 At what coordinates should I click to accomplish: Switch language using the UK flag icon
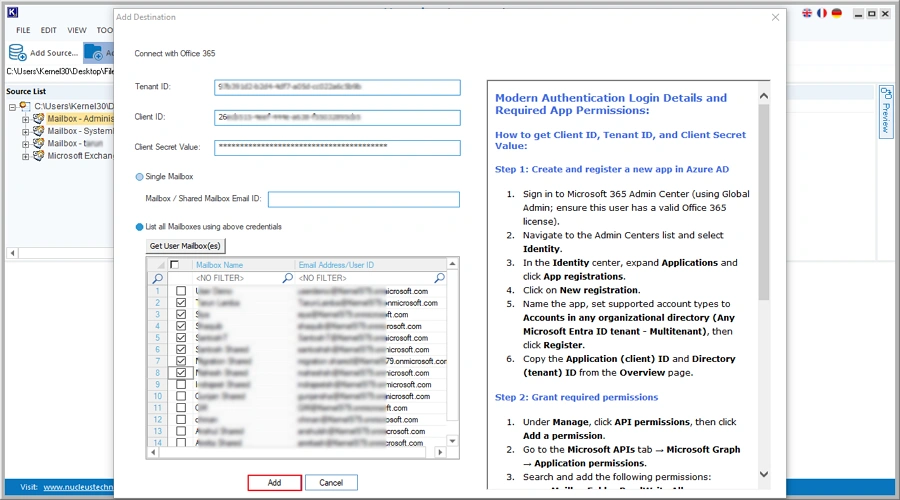pos(807,13)
